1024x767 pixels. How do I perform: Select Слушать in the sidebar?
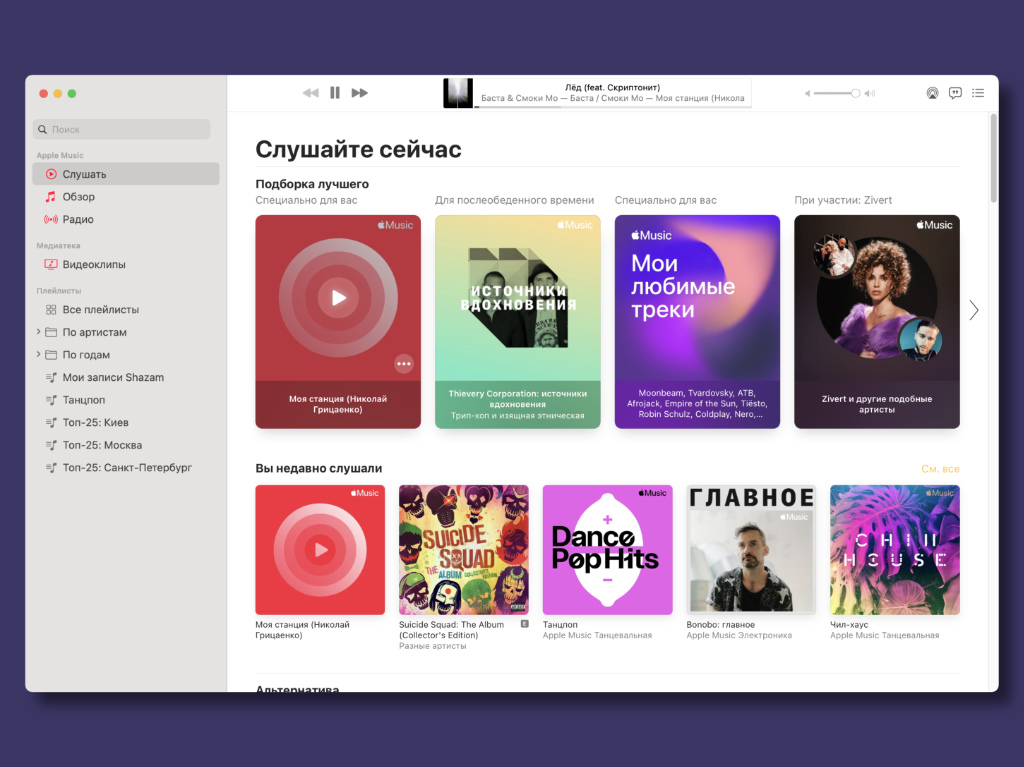(125, 174)
